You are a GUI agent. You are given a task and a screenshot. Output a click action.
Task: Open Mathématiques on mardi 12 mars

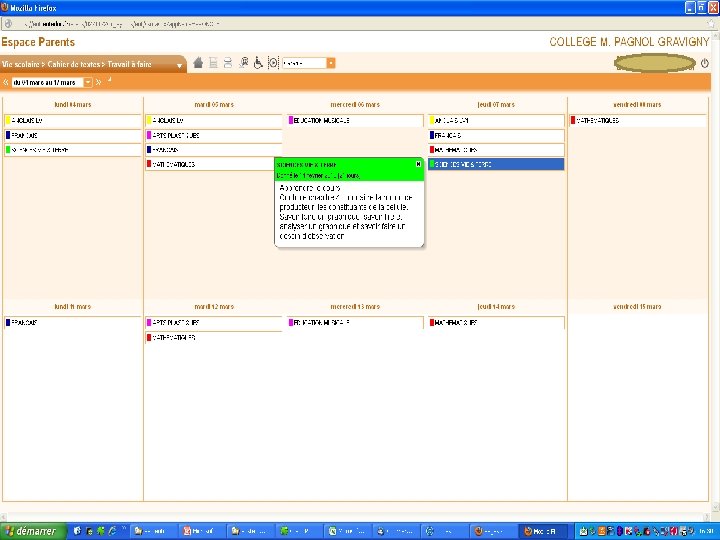pyautogui.click(x=214, y=338)
